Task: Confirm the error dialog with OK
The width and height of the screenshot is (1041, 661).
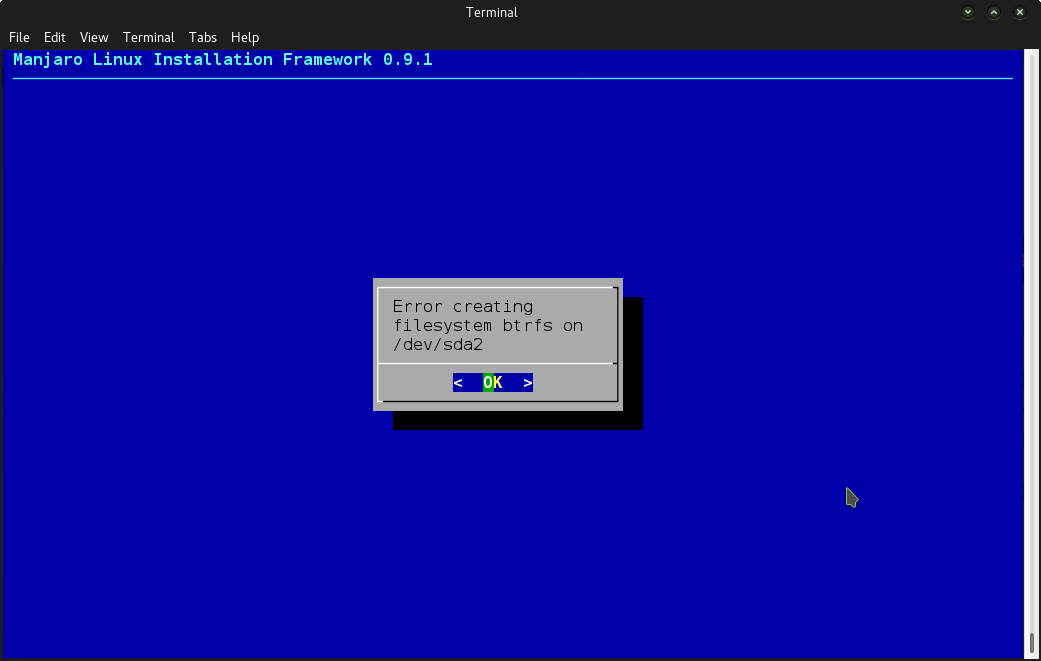Action: pos(493,383)
